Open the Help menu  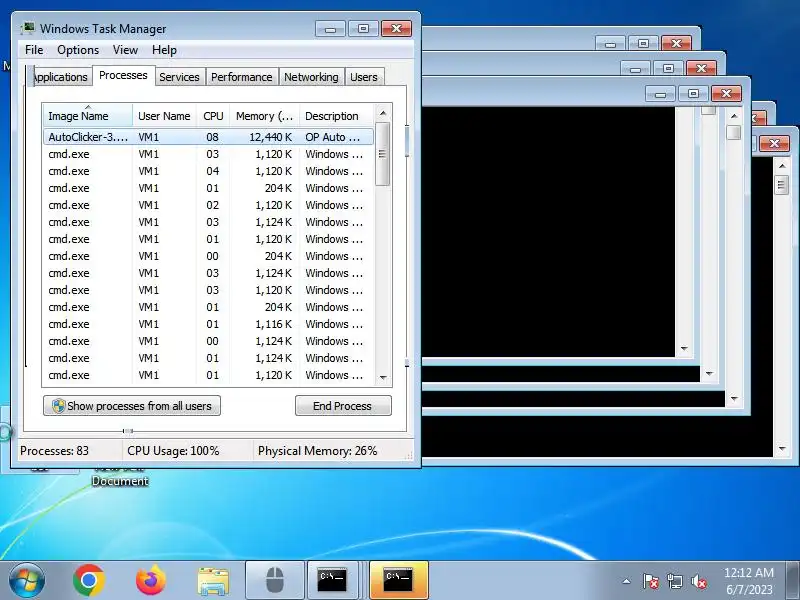click(x=164, y=50)
